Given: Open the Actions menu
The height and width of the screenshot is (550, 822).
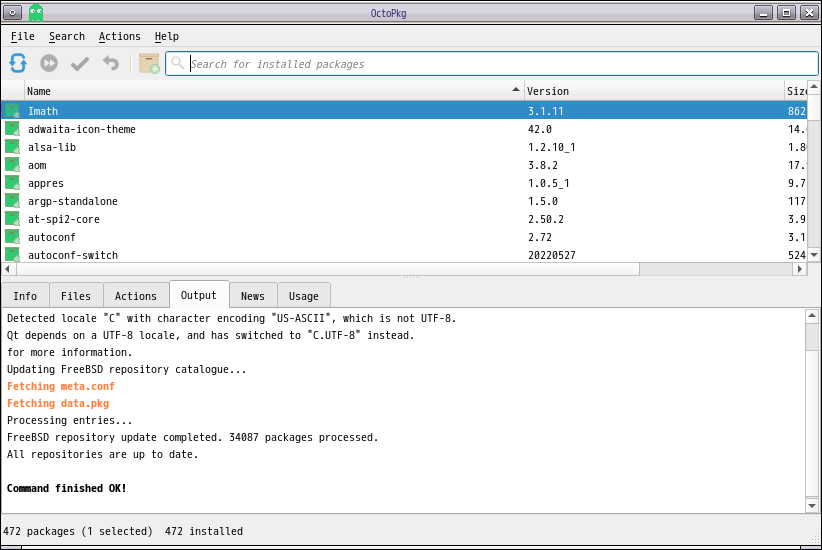Looking at the screenshot, I should pyautogui.click(x=120, y=36).
